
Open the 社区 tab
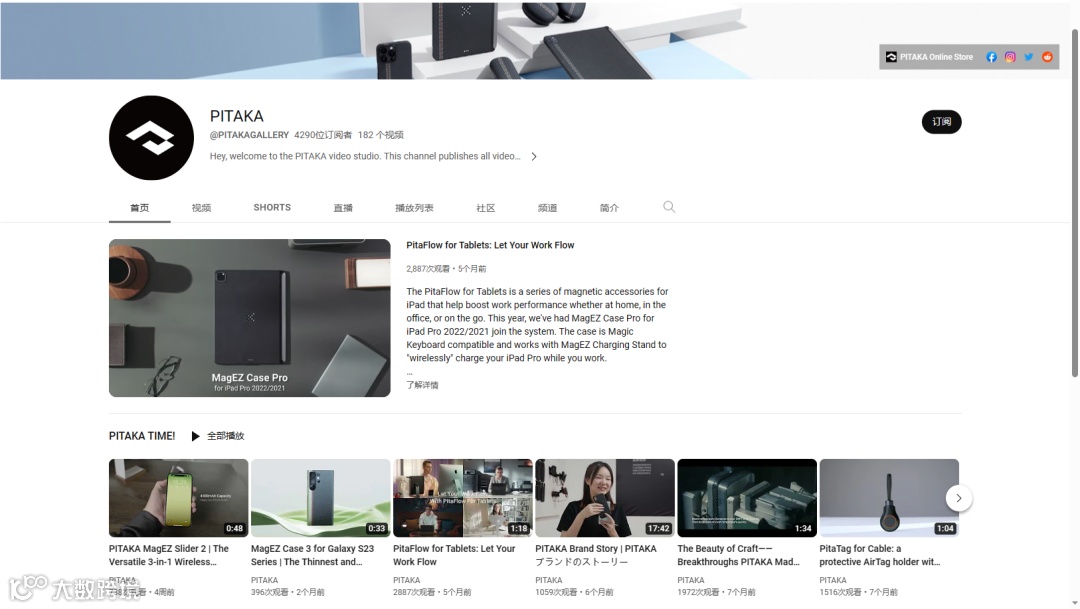point(486,207)
